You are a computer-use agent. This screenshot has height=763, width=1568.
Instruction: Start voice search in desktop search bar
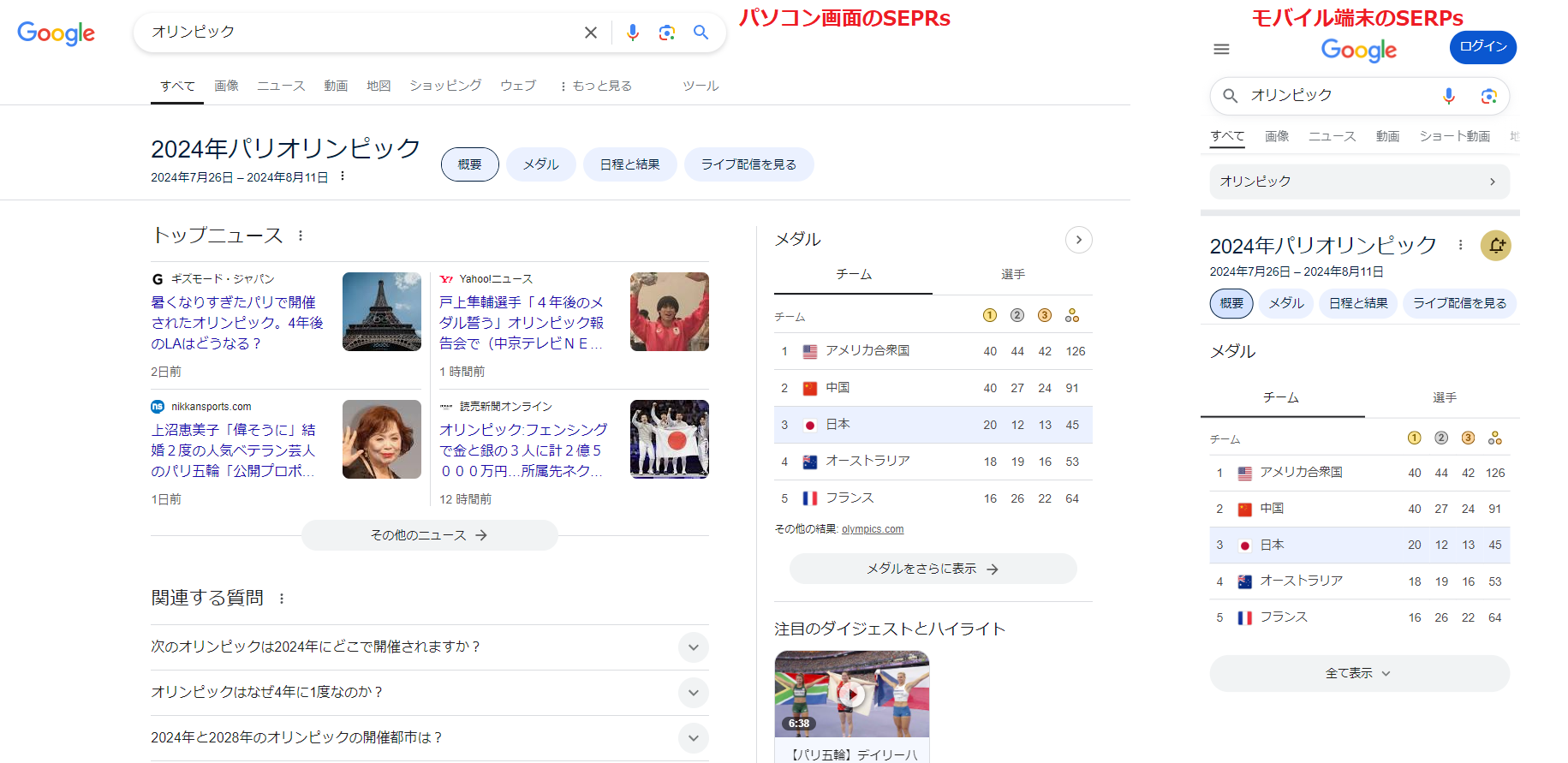[x=633, y=33]
